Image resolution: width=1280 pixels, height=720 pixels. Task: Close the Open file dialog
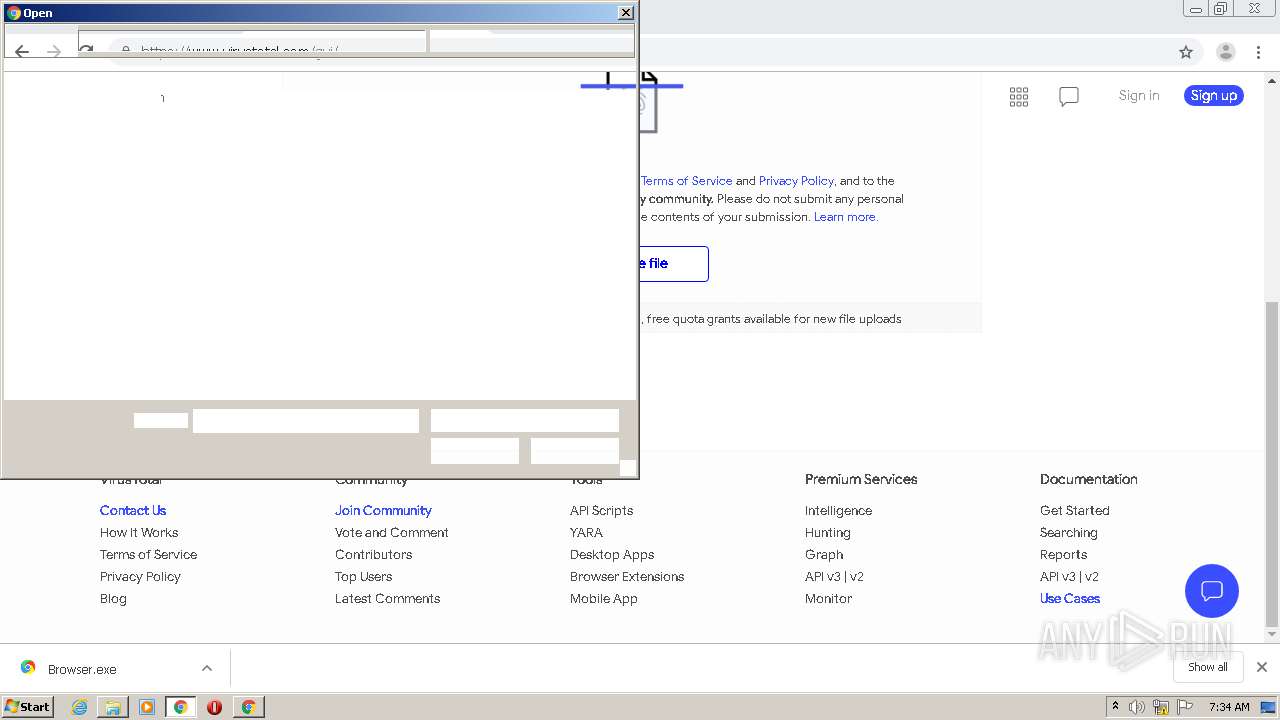pos(626,13)
